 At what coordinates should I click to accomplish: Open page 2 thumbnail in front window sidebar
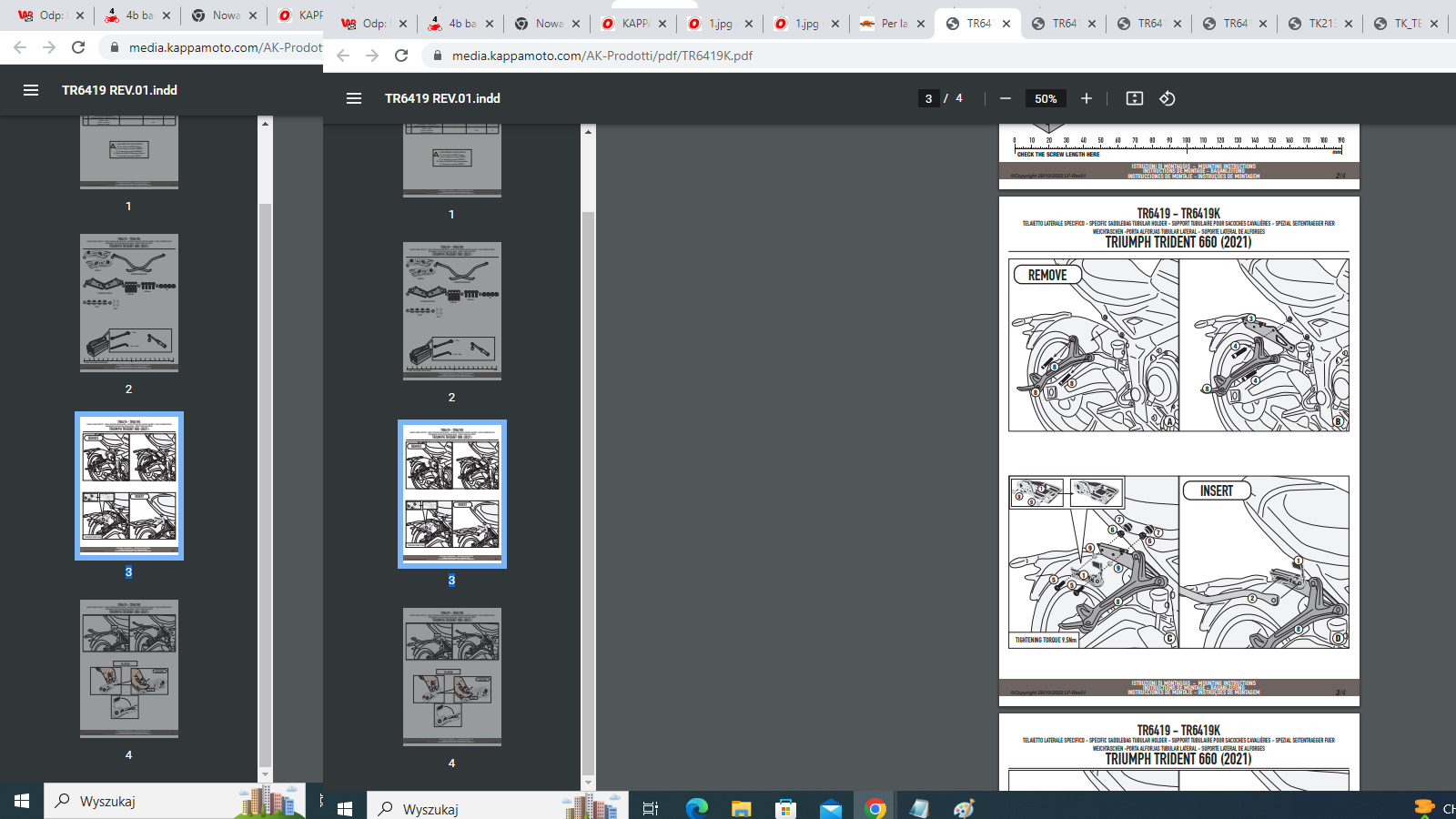[x=452, y=311]
